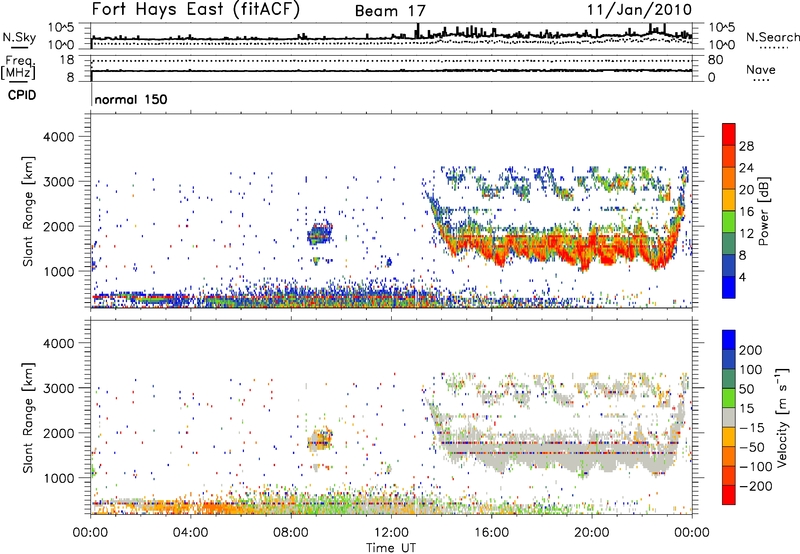
Task: Select the "CPID" row label
Action: [x=22, y=95]
